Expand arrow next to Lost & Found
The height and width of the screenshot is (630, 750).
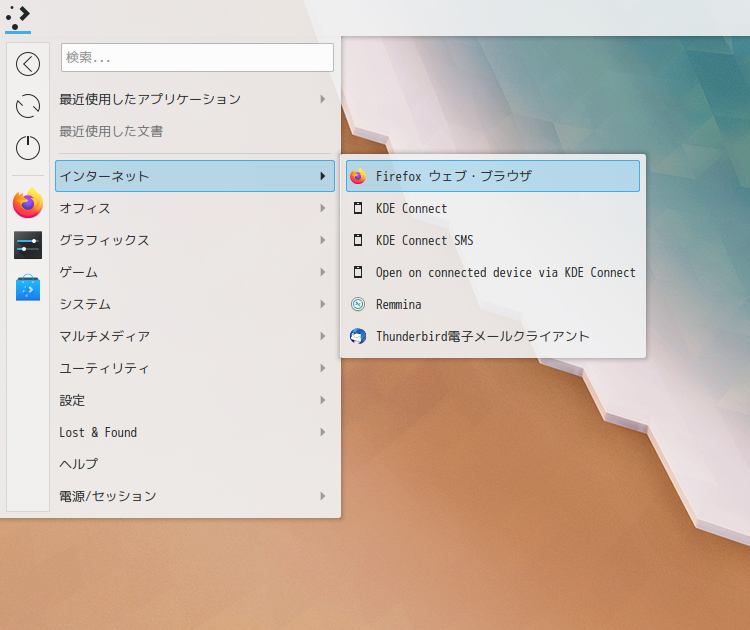[323, 432]
